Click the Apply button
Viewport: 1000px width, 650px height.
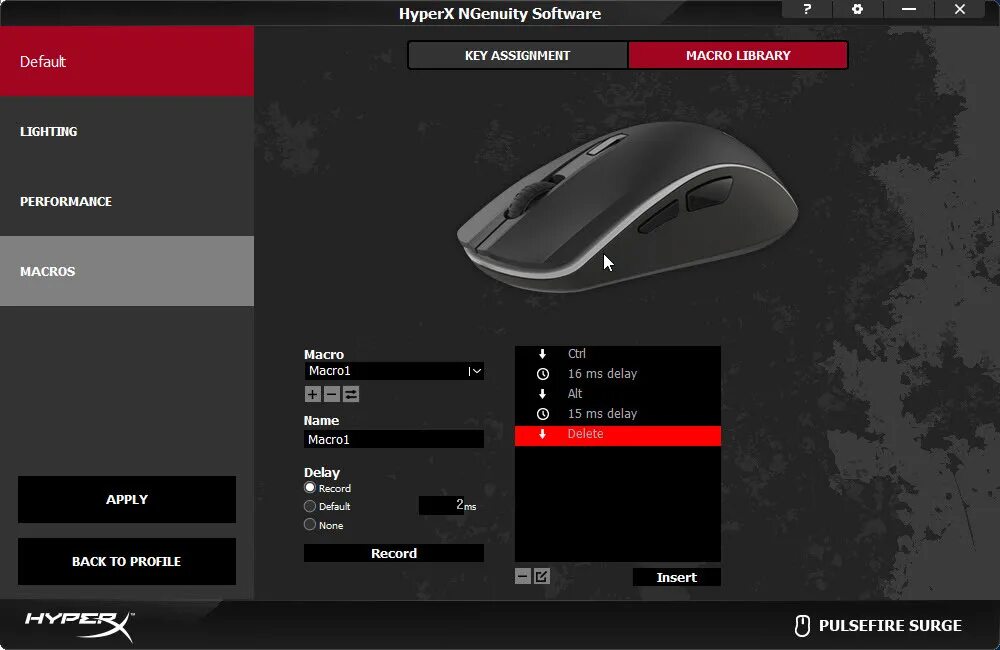(x=127, y=499)
